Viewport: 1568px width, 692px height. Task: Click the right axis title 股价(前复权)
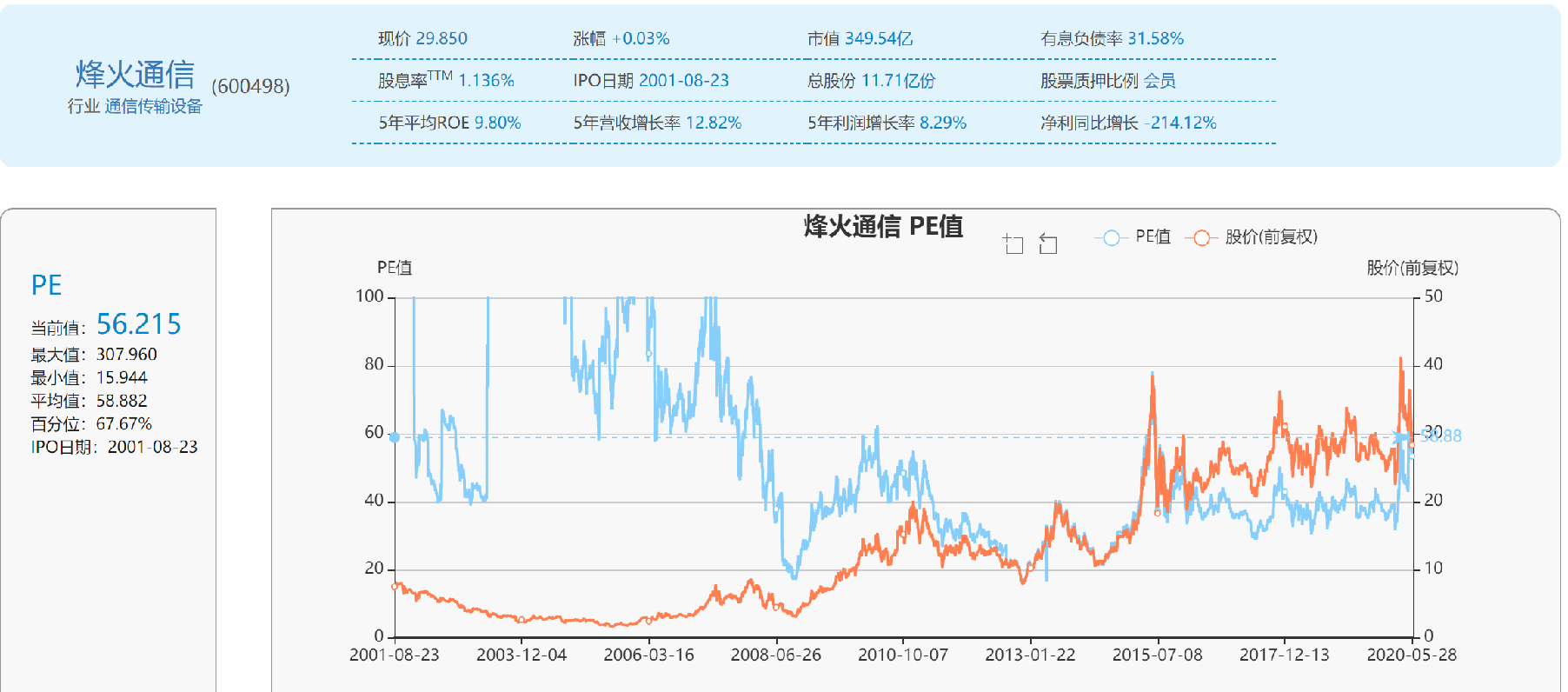pos(1412,268)
